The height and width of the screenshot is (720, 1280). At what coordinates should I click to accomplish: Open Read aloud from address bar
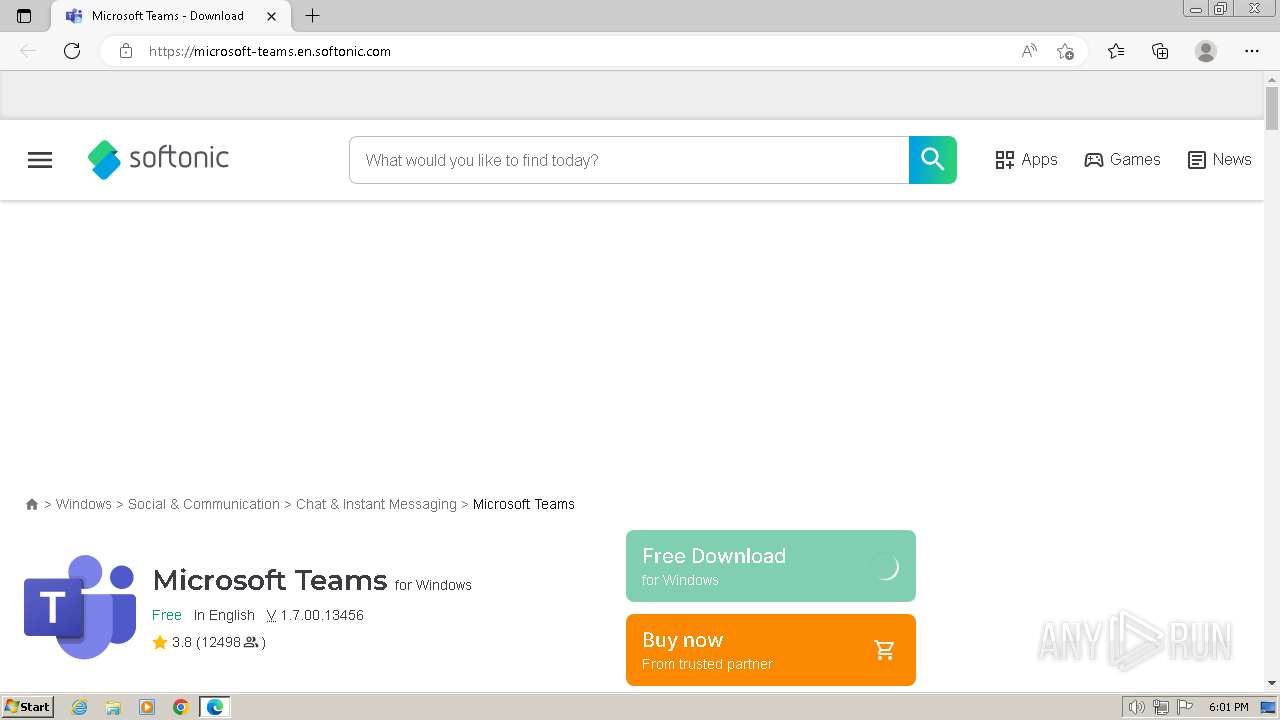click(1029, 51)
